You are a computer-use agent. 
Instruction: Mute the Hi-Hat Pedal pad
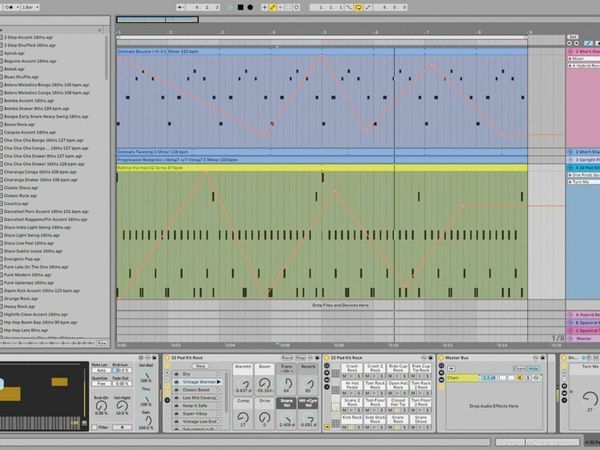click(x=345, y=393)
